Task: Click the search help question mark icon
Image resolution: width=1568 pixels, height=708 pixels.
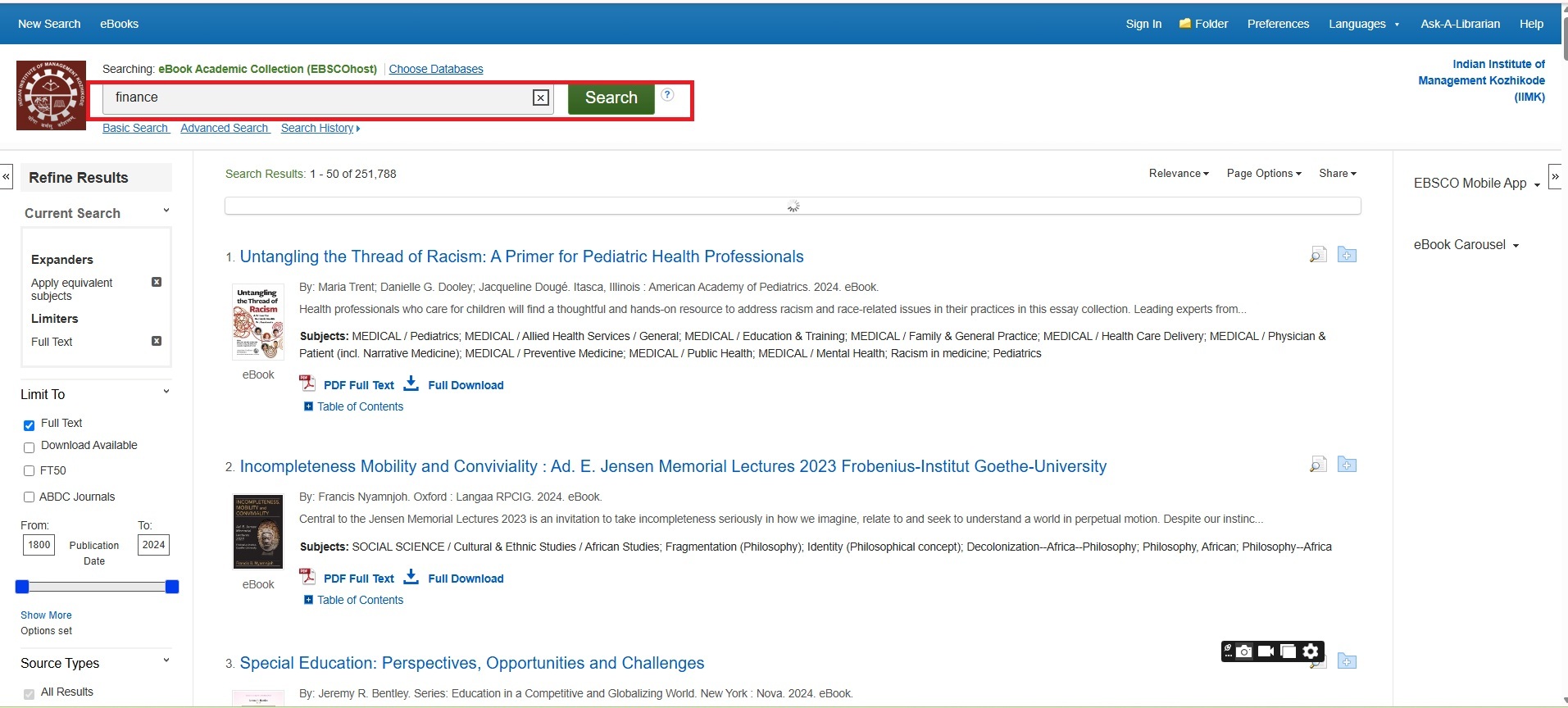Action: pyautogui.click(x=668, y=95)
